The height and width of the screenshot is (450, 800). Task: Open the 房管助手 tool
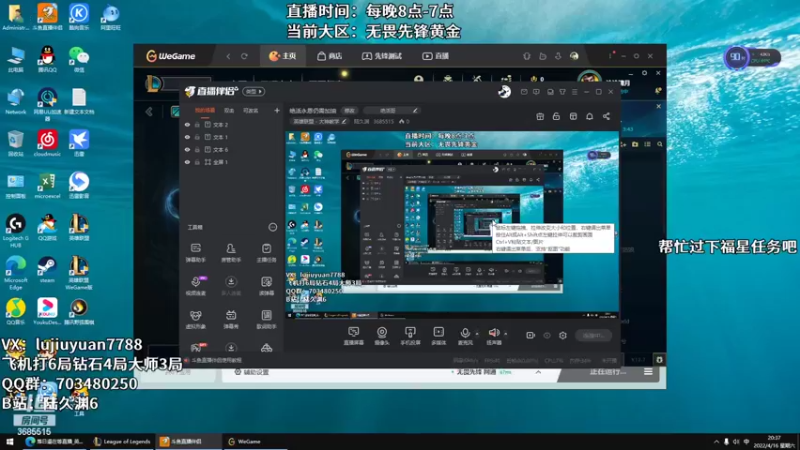click(x=231, y=253)
